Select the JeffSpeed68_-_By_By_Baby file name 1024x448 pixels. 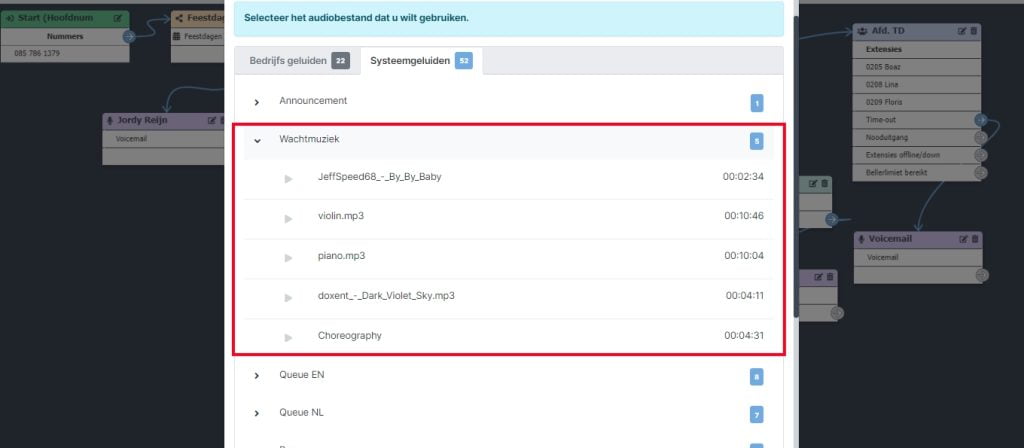(379, 176)
